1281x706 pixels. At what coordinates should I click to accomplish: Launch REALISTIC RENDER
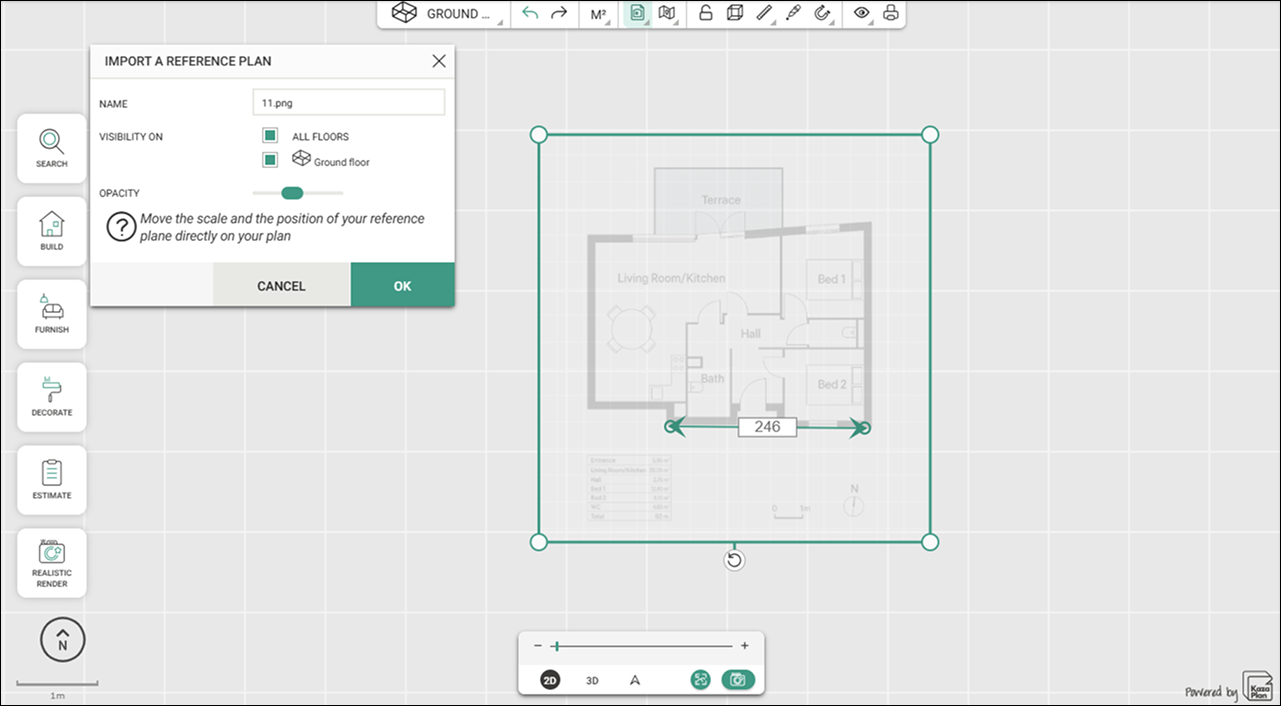(52, 563)
